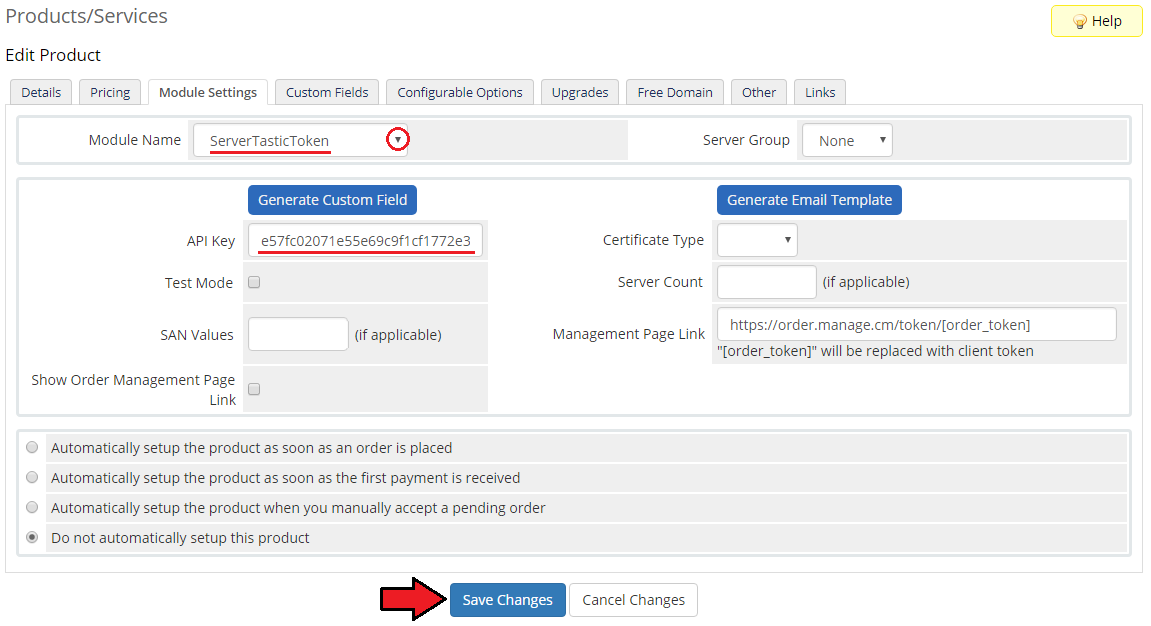Select setup as soon as order is placed
This screenshot has width=1151, height=626.
(33, 448)
